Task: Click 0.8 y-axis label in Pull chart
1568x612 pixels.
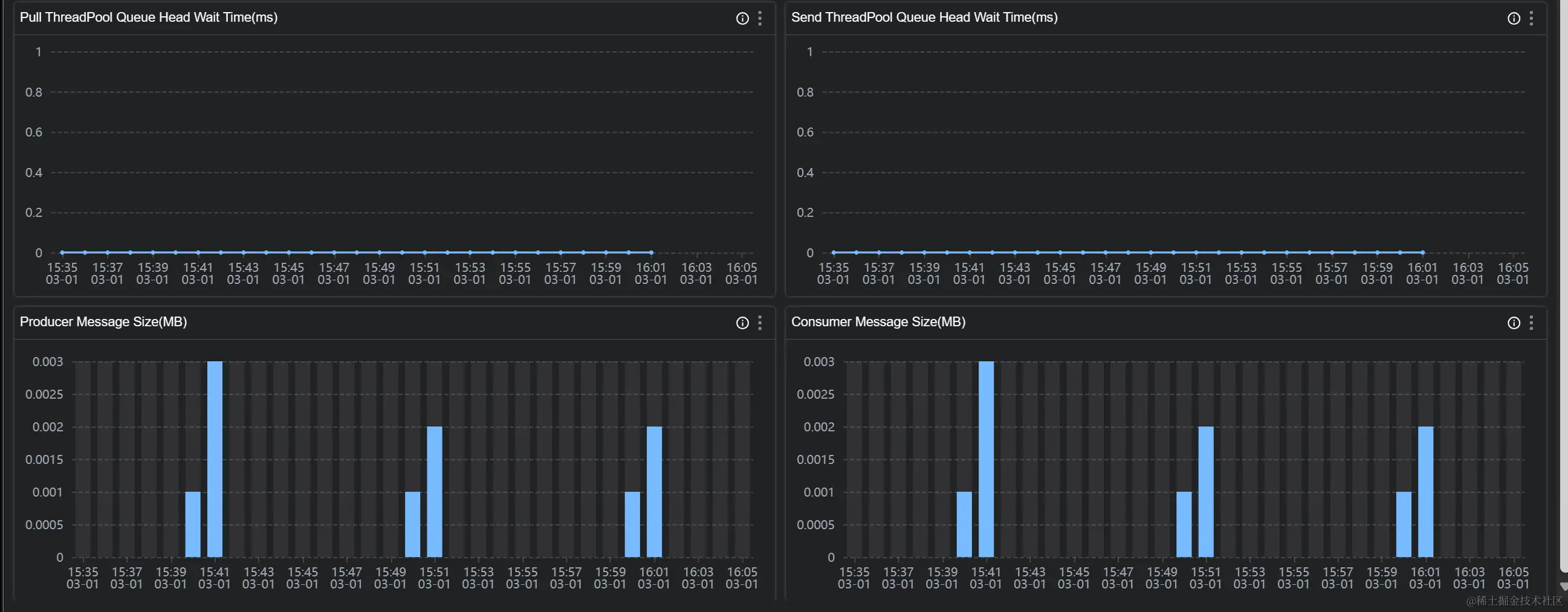Action: 34,92
